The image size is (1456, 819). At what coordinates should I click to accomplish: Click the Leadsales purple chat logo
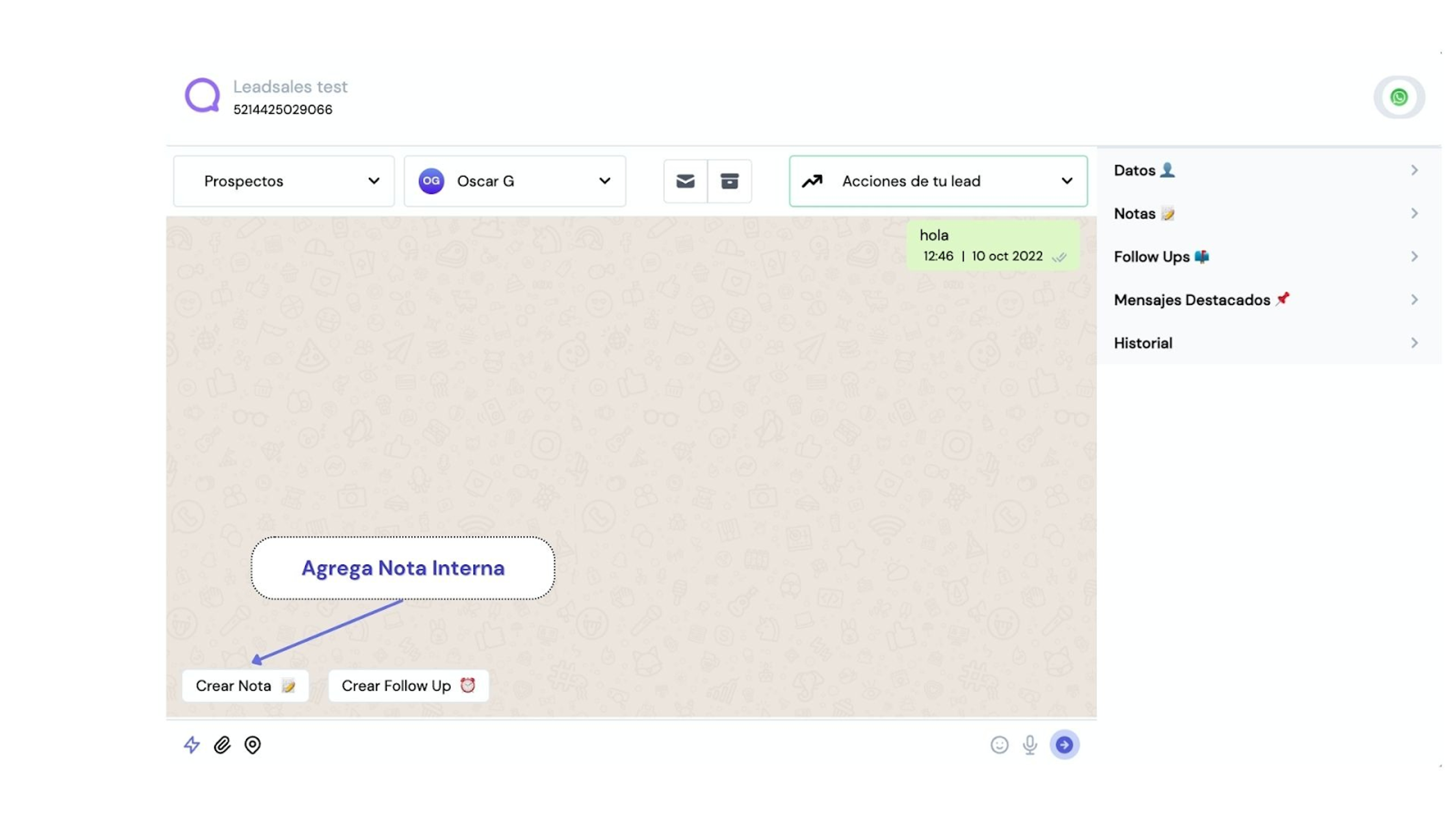tap(202, 95)
